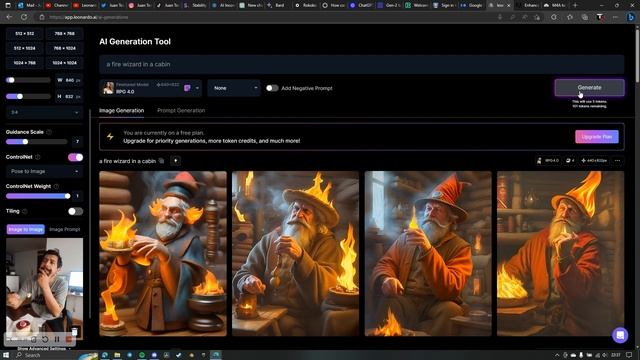The image size is (640, 360).
Task: Open first wizard image with blue robe
Action: click(163, 253)
